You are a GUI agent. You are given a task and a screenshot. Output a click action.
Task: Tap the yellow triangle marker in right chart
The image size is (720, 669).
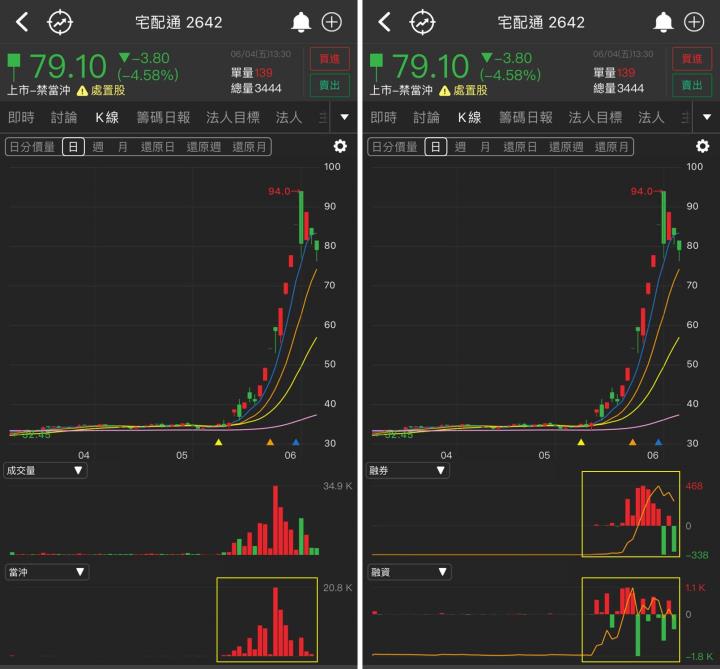581,442
